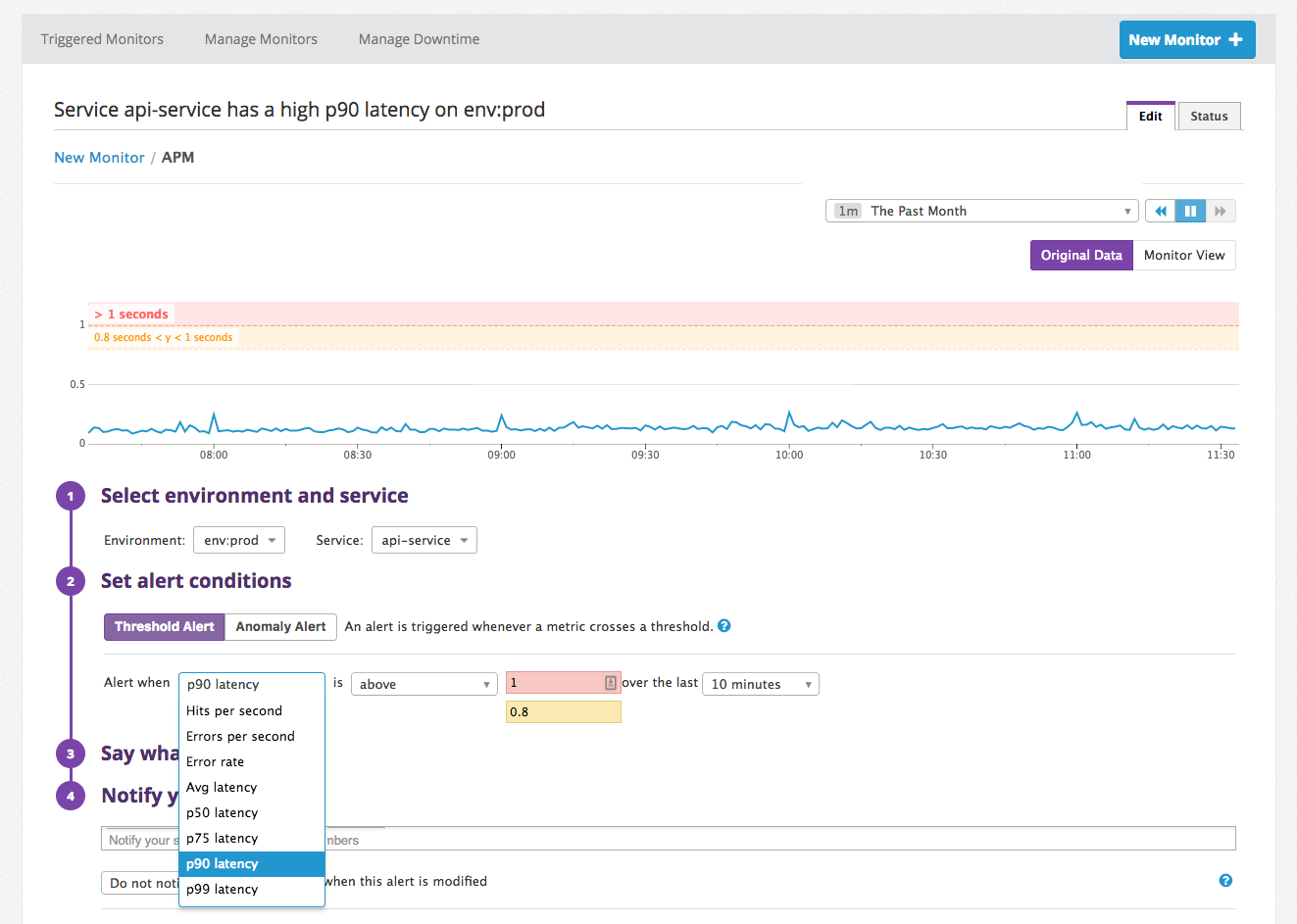Image resolution: width=1297 pixels, height=924 pixels.
Task: Click the New Monitor breadcrumb link
Action: 99,157
